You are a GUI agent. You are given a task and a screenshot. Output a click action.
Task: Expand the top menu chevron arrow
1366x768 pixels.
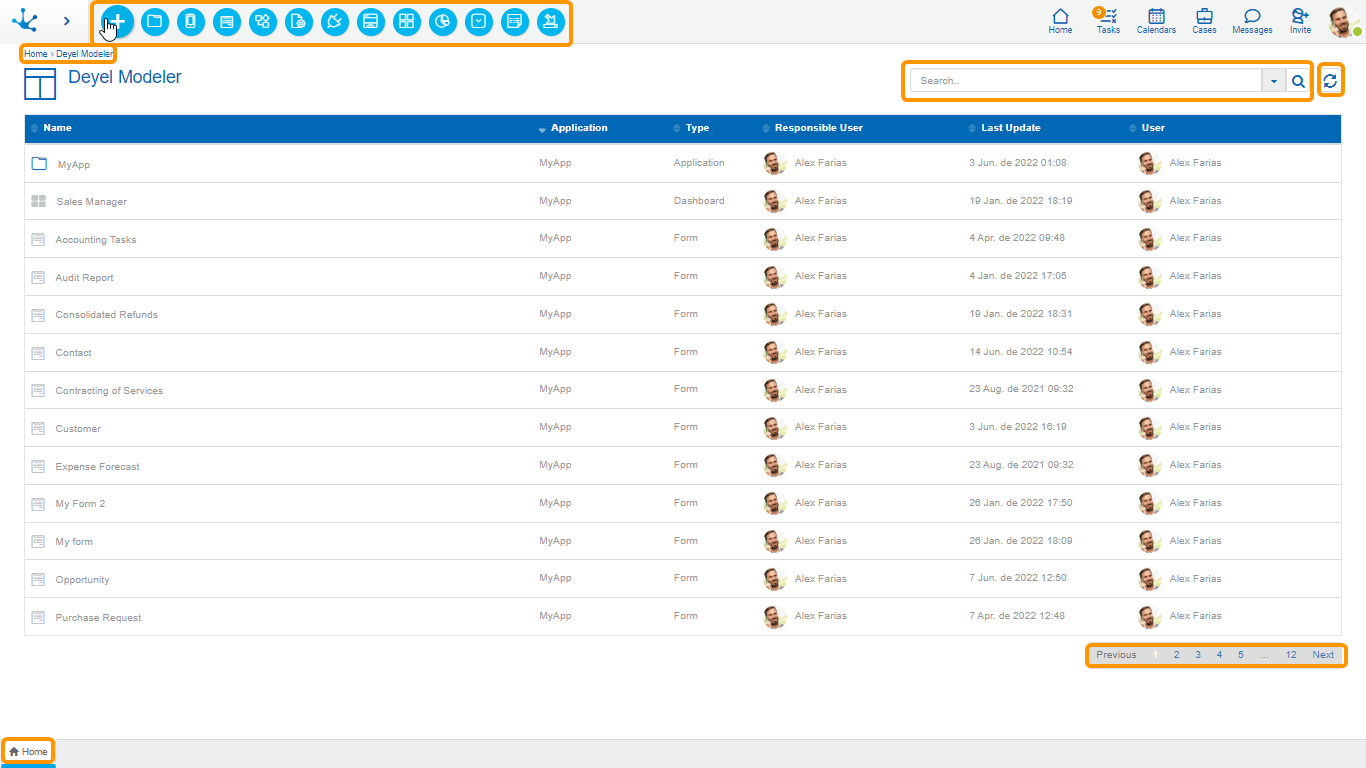pyautogui.click(x=67, y=20)
